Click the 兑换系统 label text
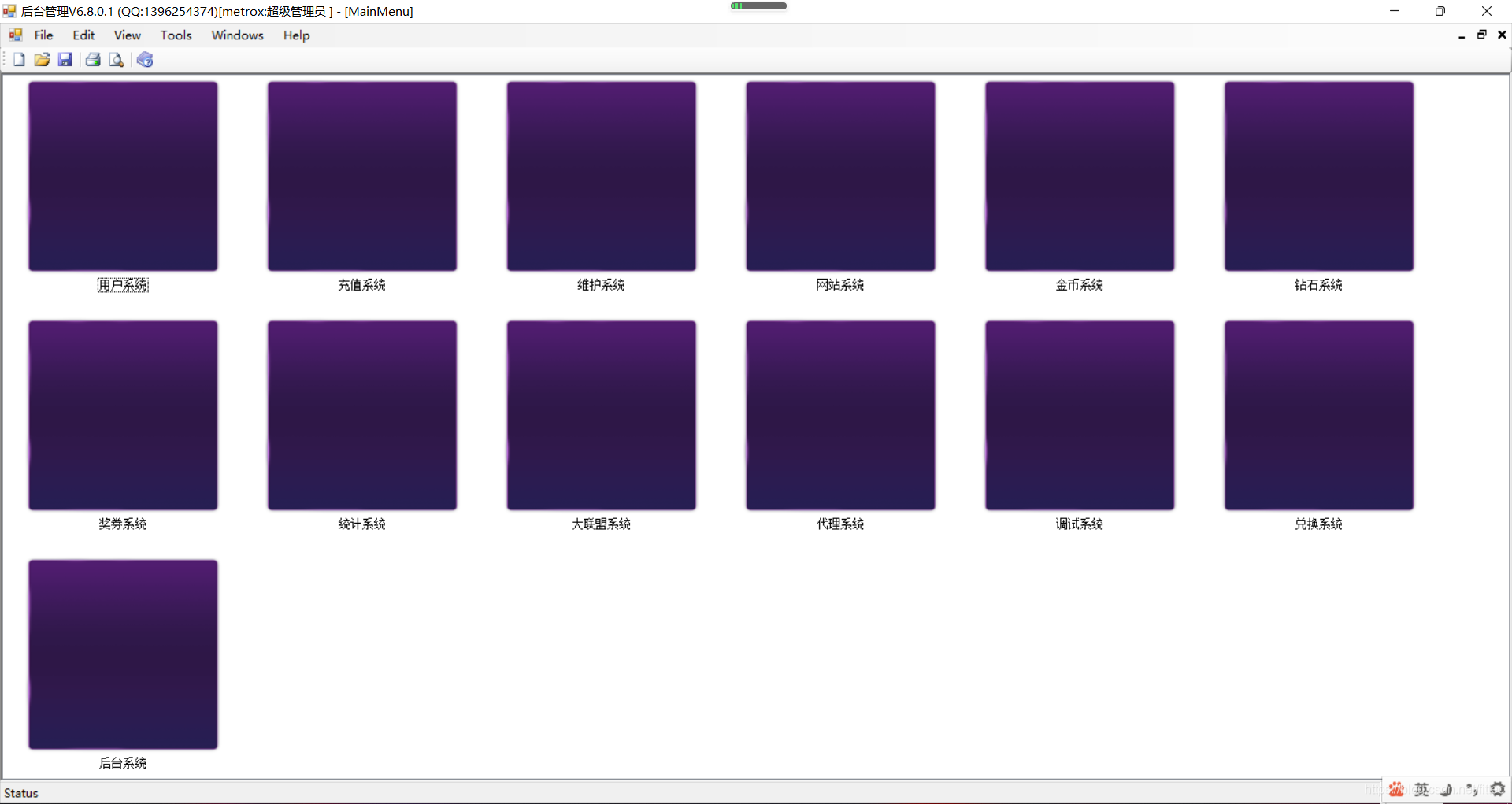The width and height of the screenshot is (1512, 804). tap(1319, 524)
